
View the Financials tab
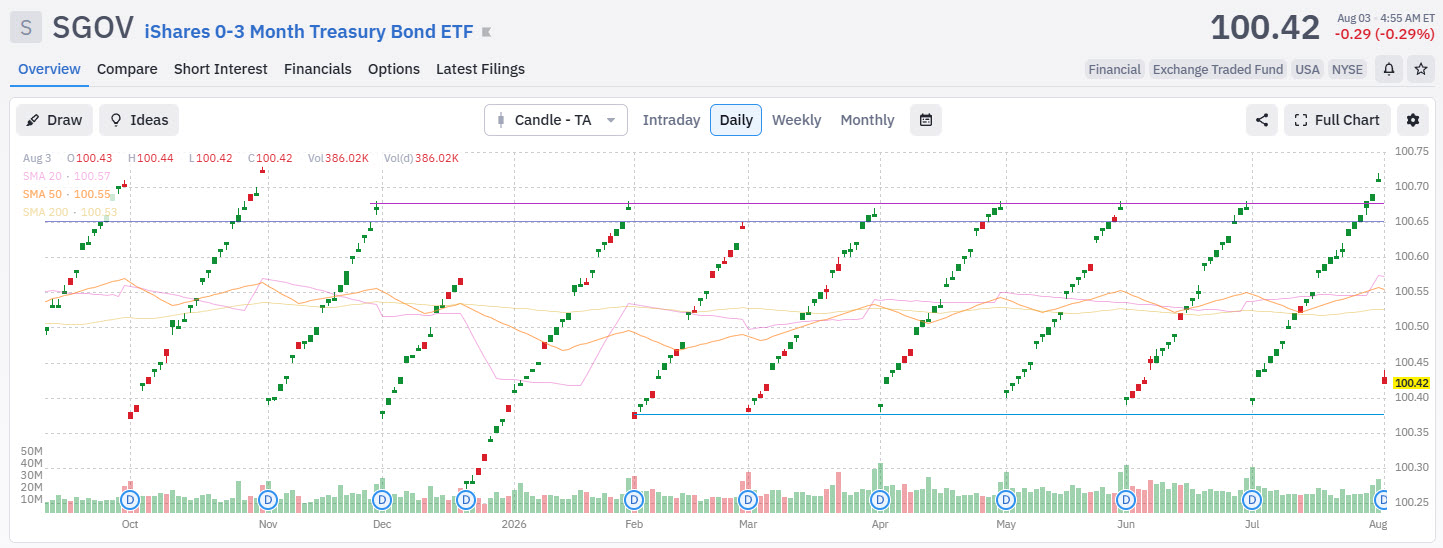click(x=318, y=69)
